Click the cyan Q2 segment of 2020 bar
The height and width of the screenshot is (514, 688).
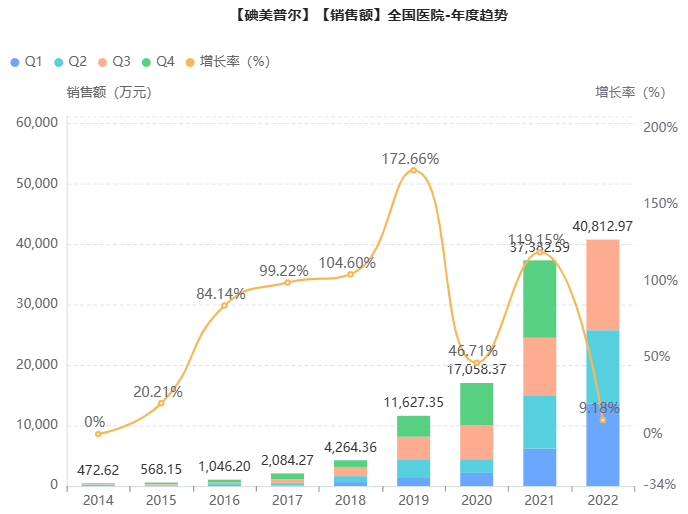point(477,466)
